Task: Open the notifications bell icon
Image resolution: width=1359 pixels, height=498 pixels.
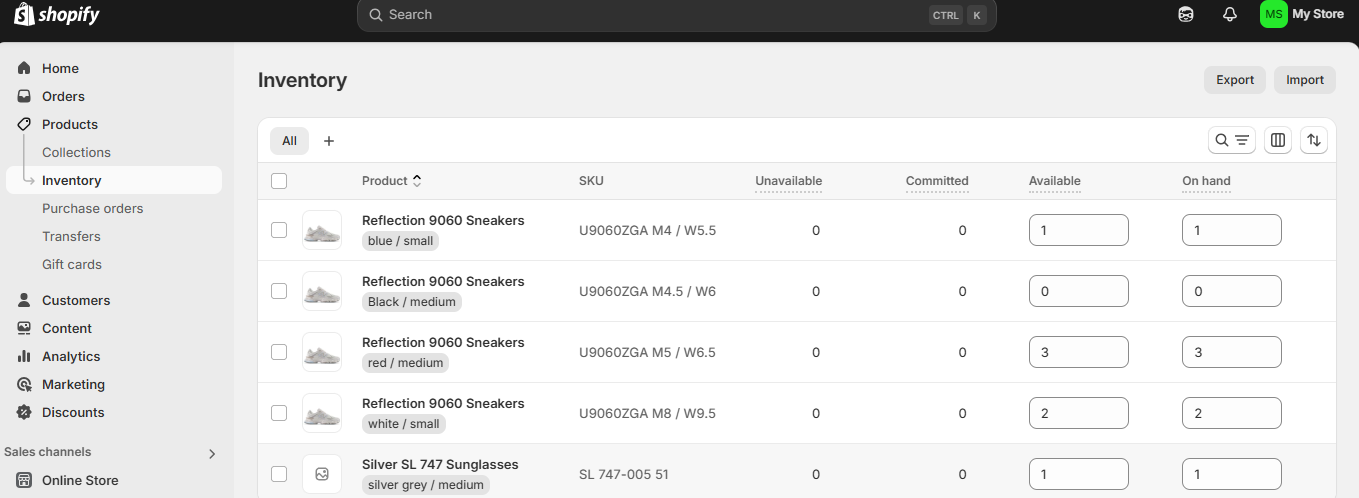Action: [1230, 15]
